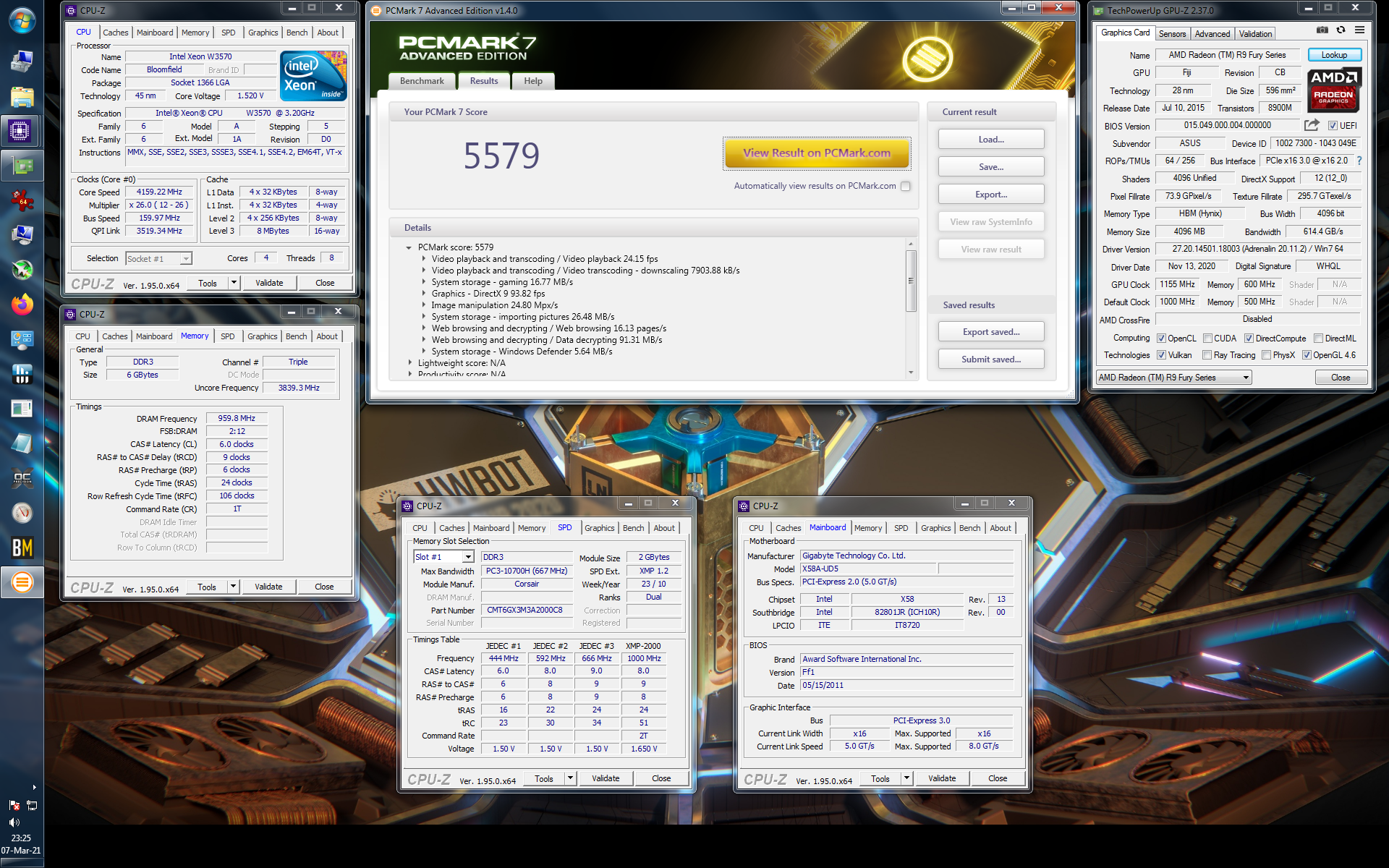Toggle the DirectML checkbox
Viewport: 1389px width, 868px height.
1318,339
